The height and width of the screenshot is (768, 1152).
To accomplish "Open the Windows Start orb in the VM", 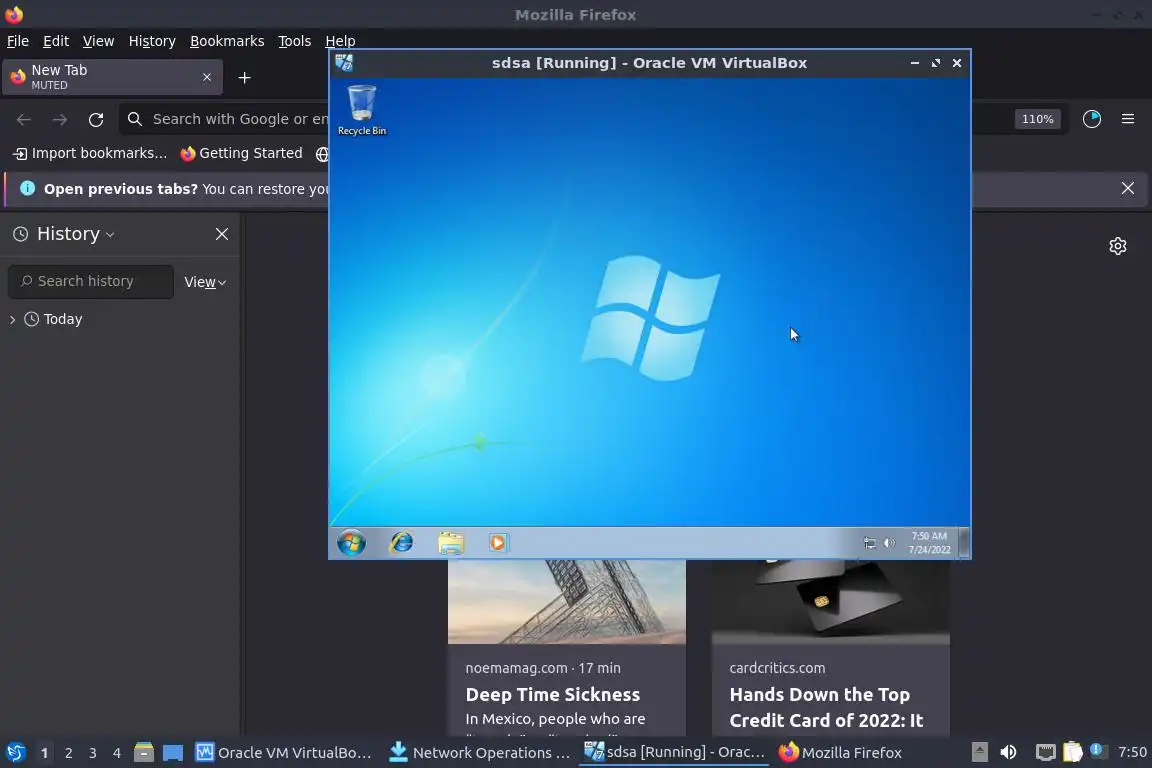I will (351, 543).
